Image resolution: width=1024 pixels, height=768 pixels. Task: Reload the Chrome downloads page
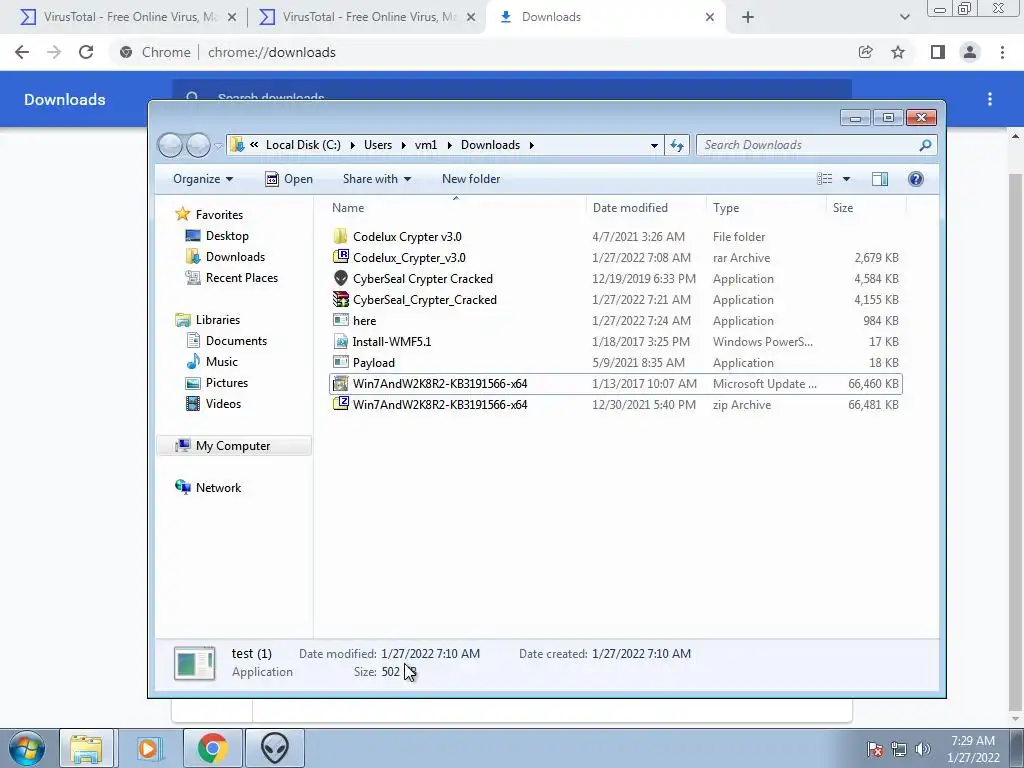pos(86,52)
